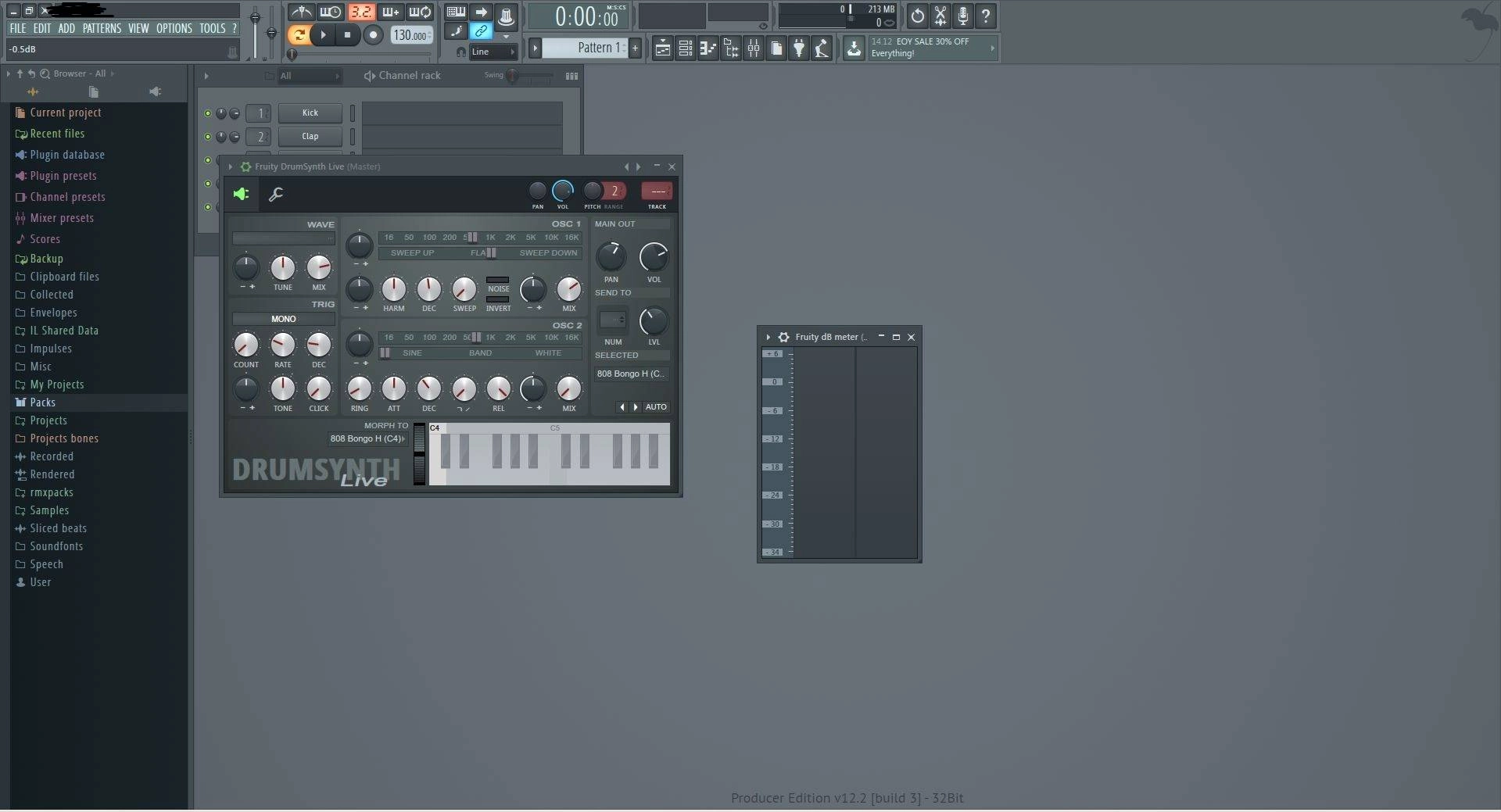Open the ADD menu
1501x812 pixels.
tap(66, 28)
